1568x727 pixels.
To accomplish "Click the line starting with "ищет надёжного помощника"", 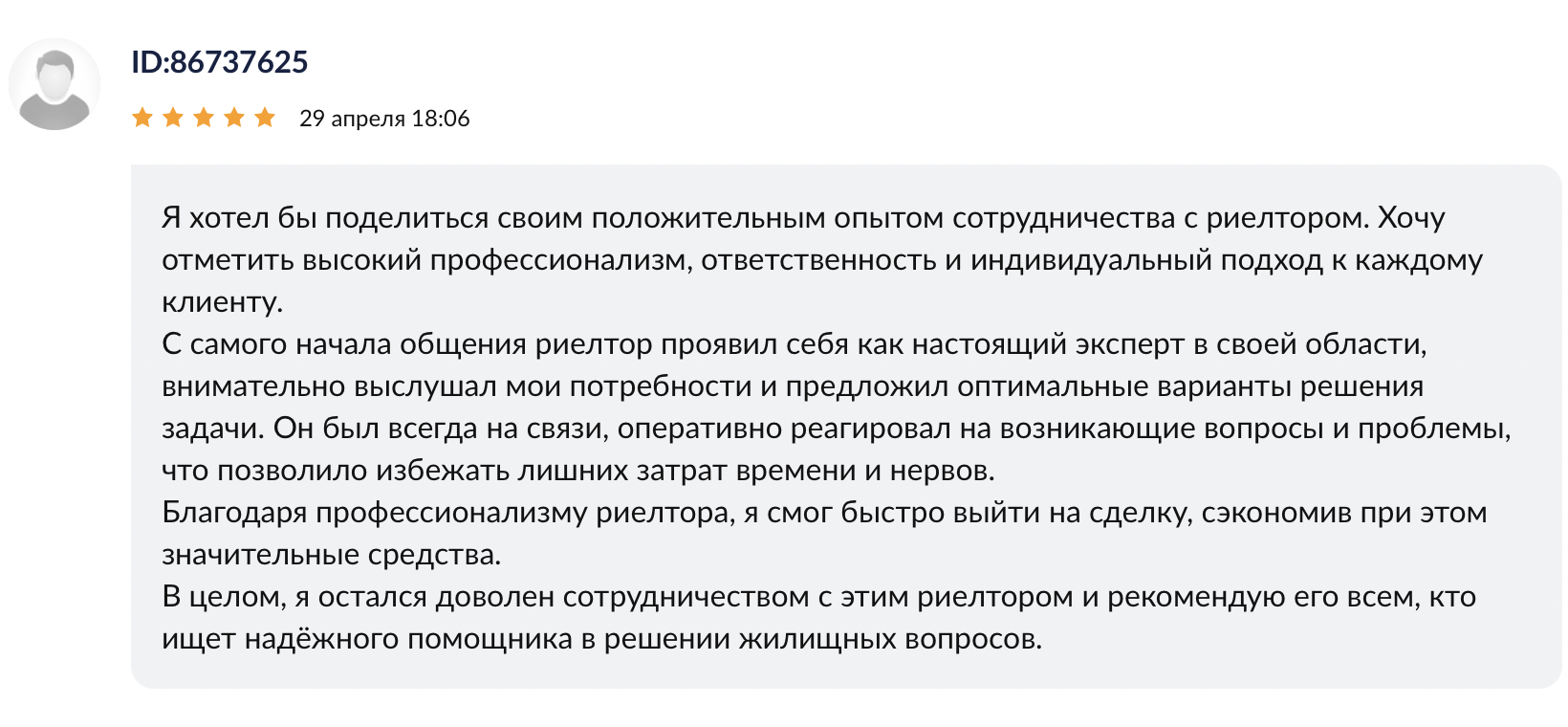I will [602, 639].
